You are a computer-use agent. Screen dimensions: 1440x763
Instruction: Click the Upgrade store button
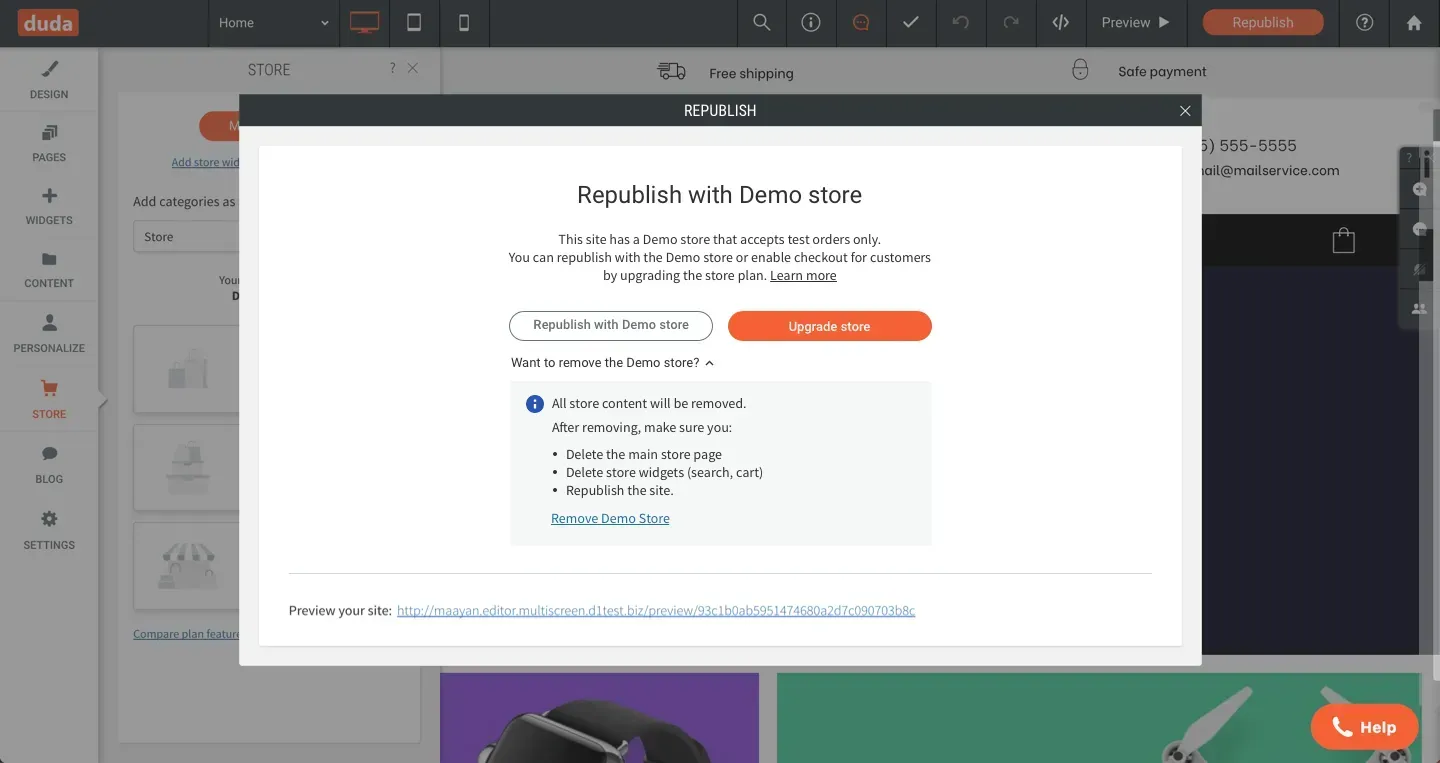tap(830, 326)
